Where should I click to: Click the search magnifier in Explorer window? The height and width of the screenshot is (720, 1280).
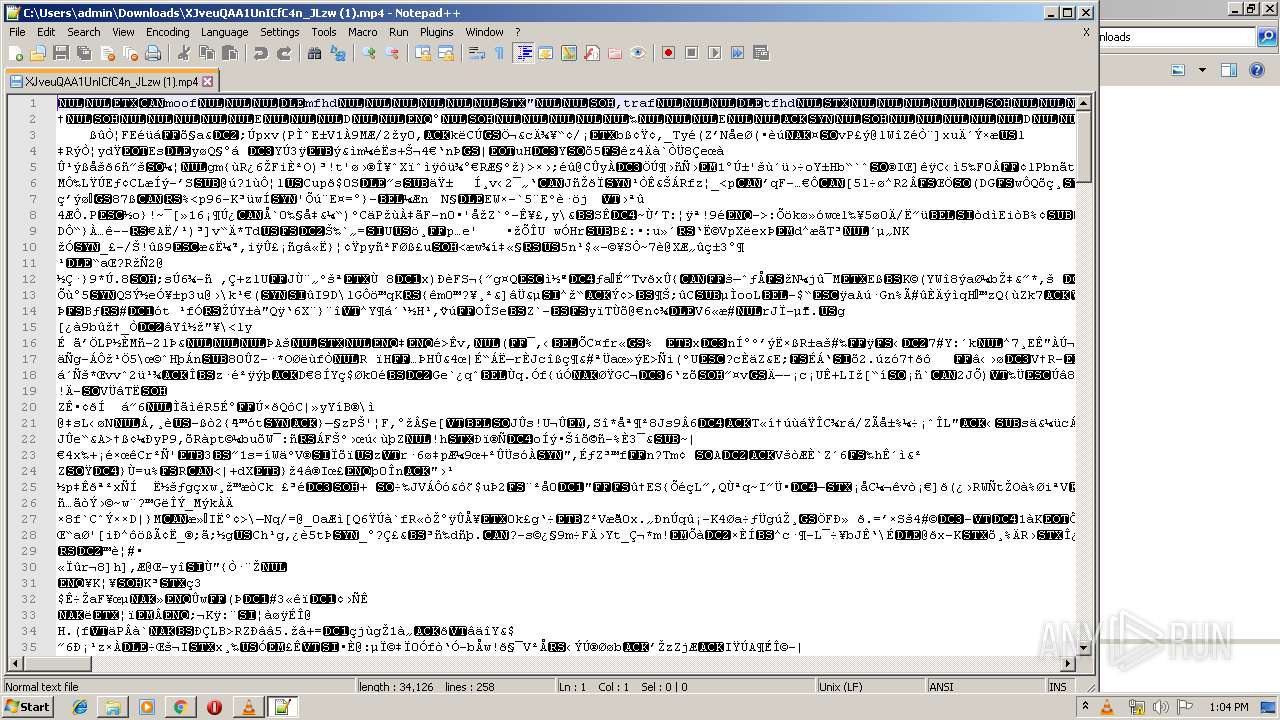point(1266,37)
